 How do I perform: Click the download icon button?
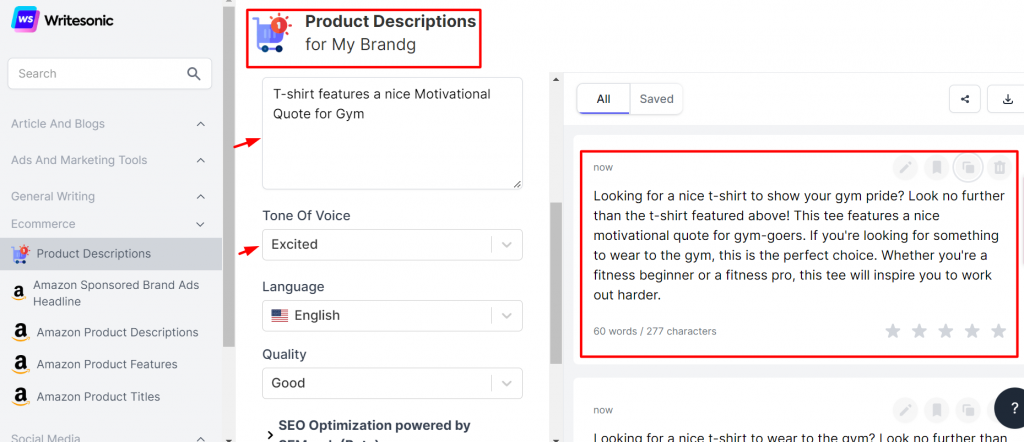point(1005,99)
